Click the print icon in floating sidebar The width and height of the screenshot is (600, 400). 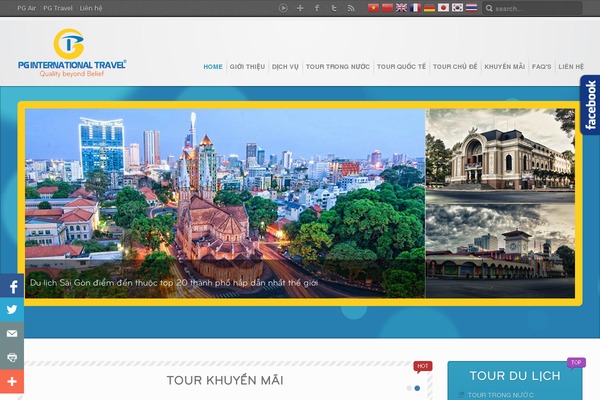click(x=12, y=357)
